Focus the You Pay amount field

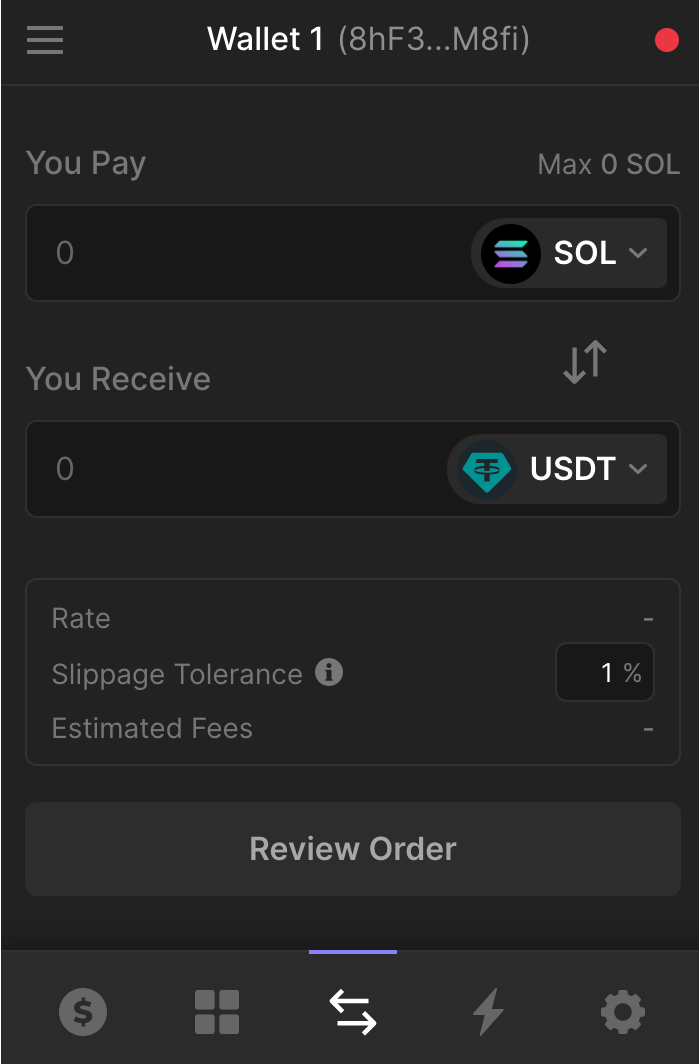pyautogui.click(x=240, y=253)
